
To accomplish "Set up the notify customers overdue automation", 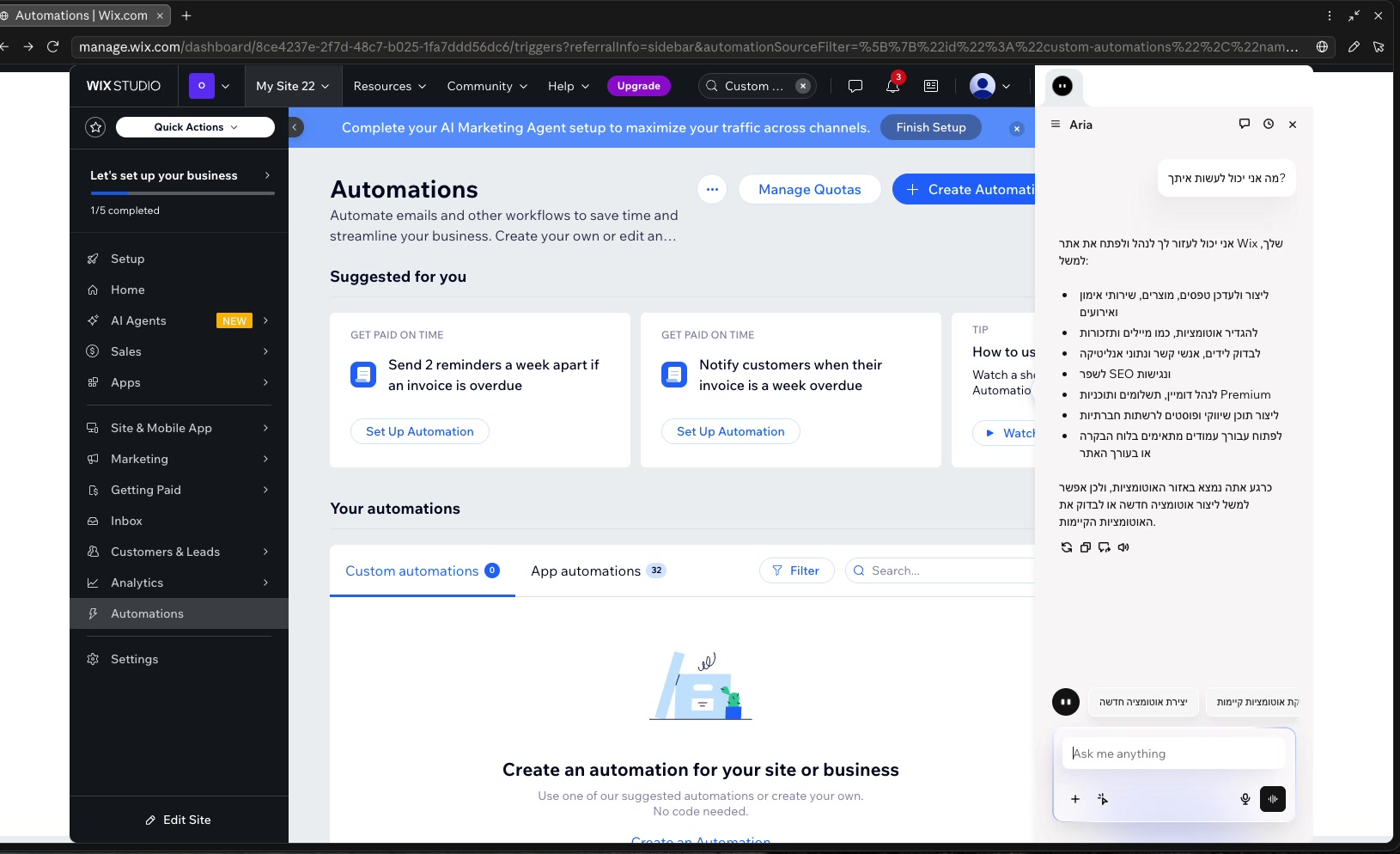I will [731, 431].
